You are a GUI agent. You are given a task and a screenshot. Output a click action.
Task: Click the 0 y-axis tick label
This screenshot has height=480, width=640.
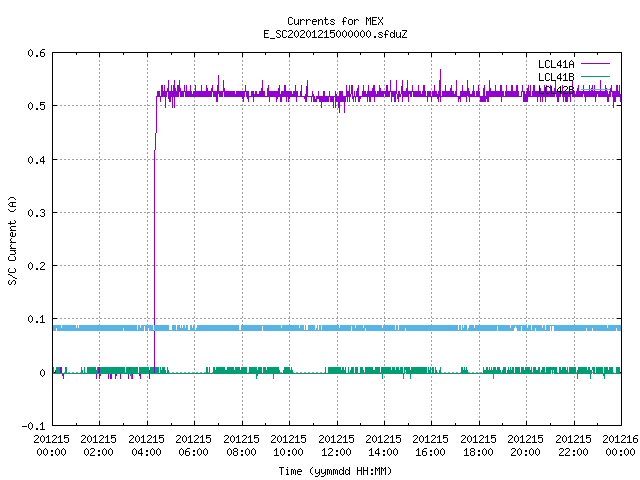[42, 373]
